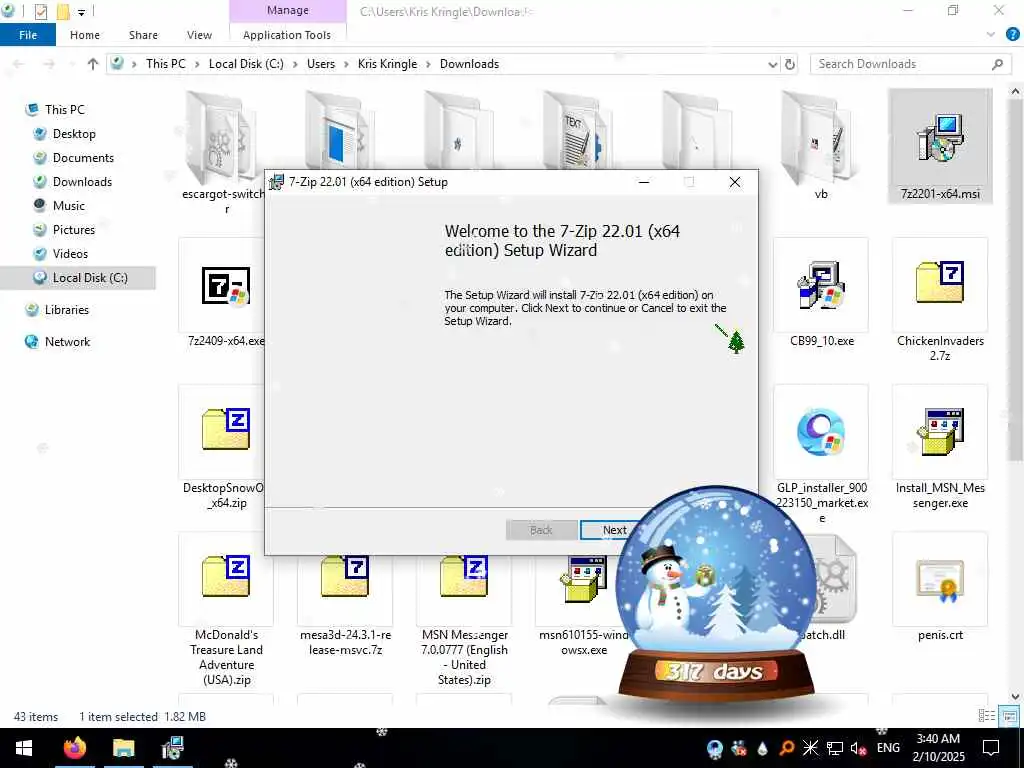The height and width of the screenshot is (768, 1024).
Task: Open Music in navigation pane
Action: [x=69, y=206]
